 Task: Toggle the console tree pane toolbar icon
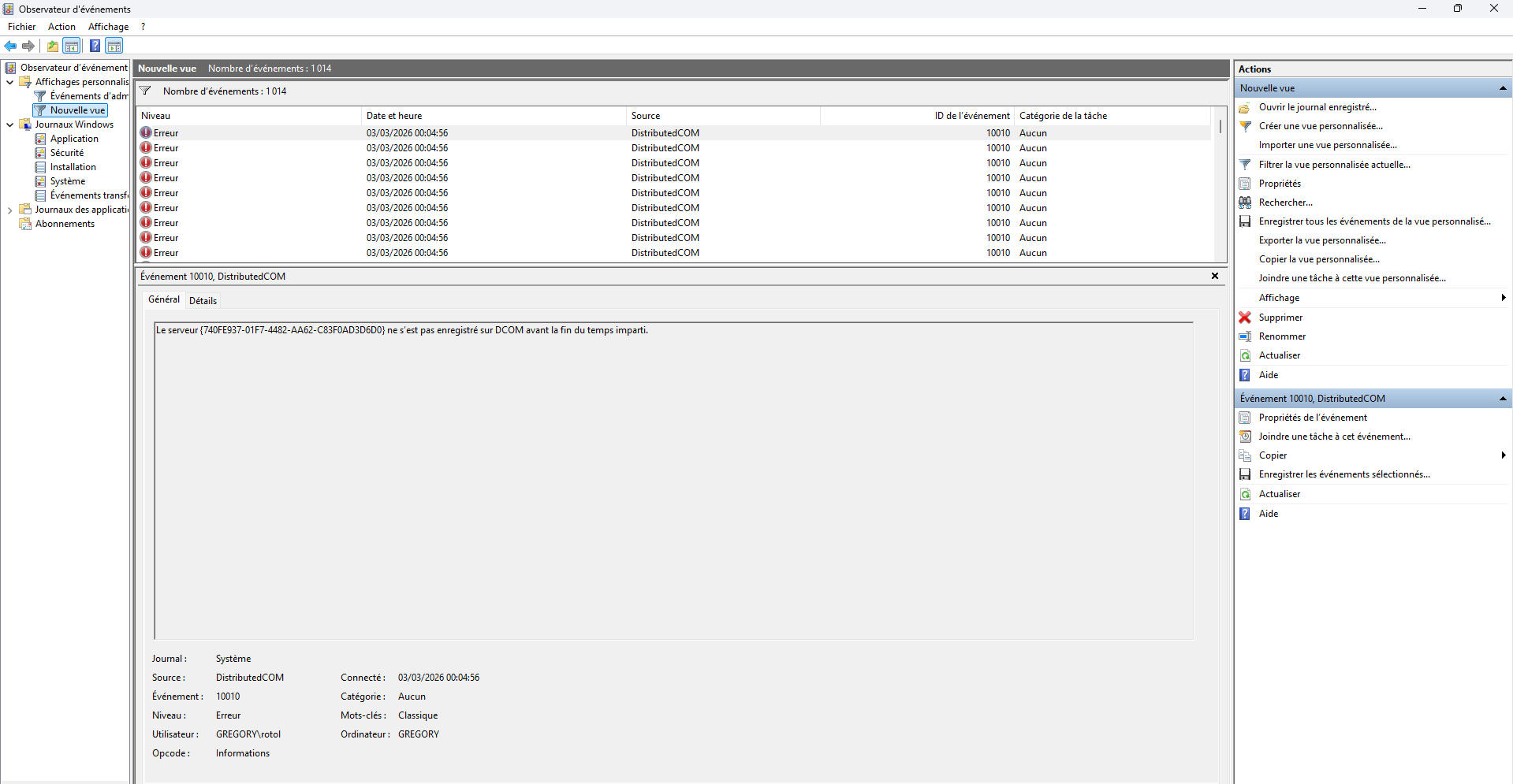point(72,46)
